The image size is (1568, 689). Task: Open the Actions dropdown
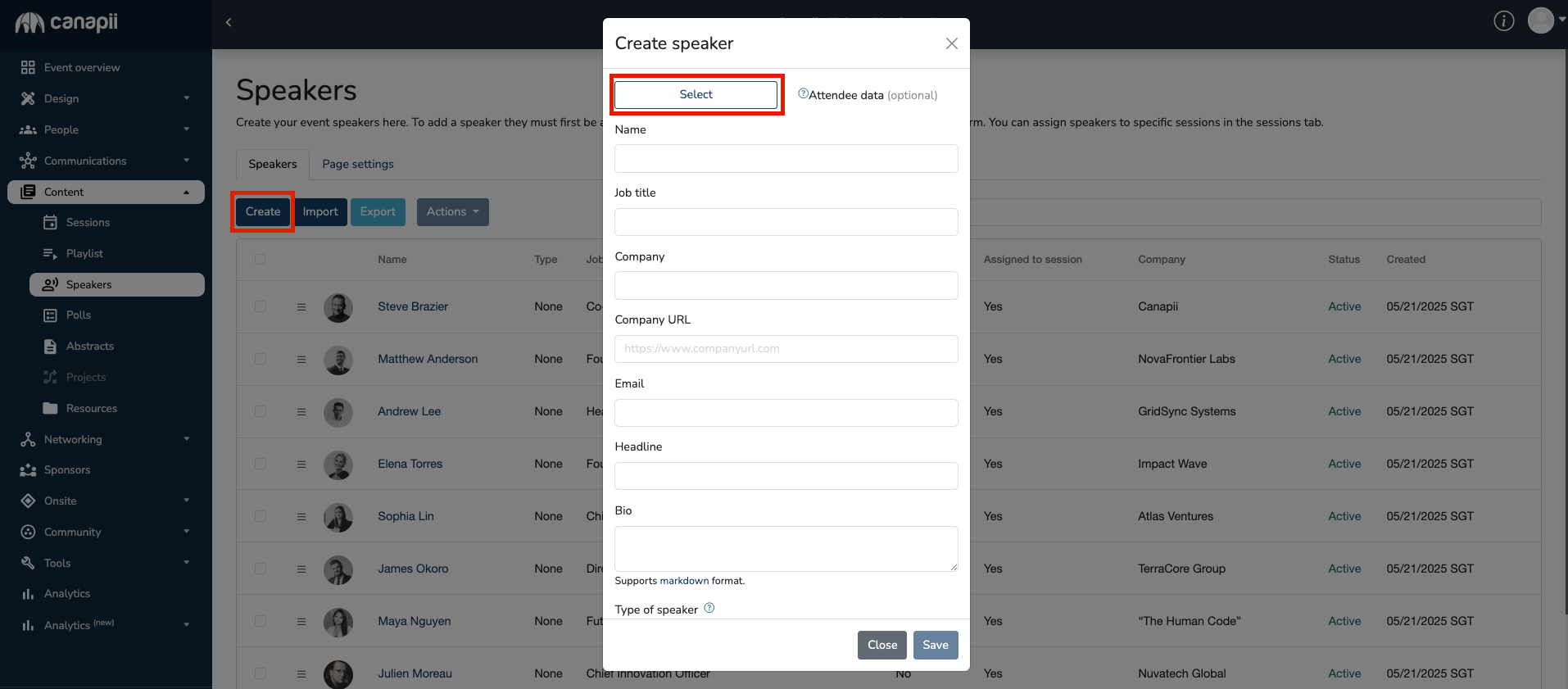[x=452, y=212]
